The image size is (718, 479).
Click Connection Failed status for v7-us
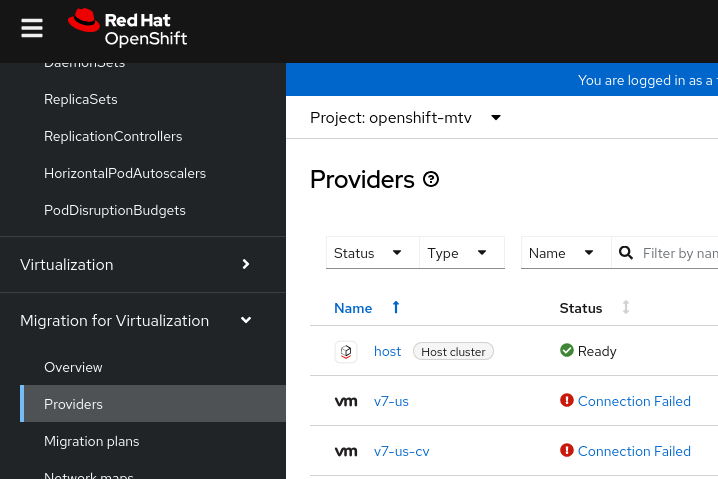(634, 401)
